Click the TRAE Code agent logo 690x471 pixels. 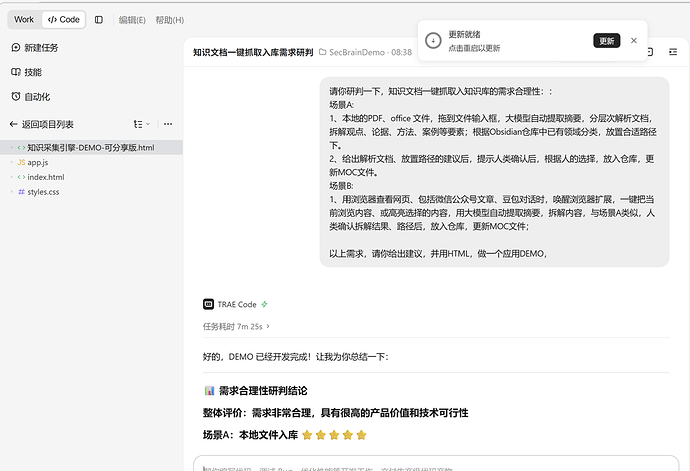coord(208,304)
